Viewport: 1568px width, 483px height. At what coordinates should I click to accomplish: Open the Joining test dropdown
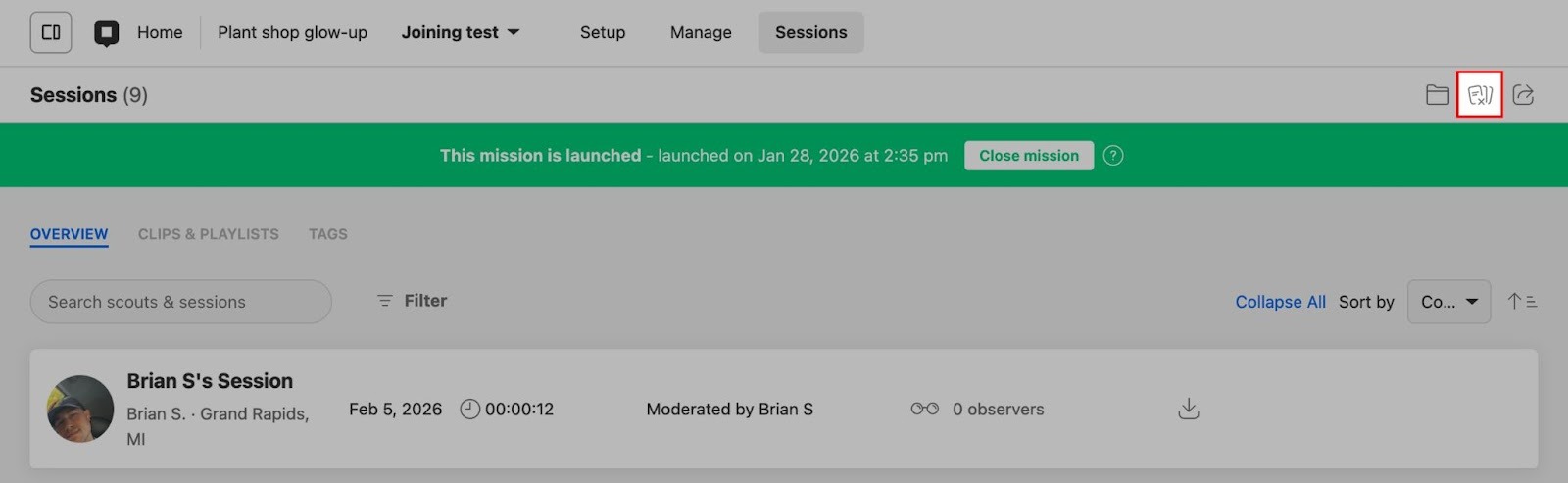(461, 32)
